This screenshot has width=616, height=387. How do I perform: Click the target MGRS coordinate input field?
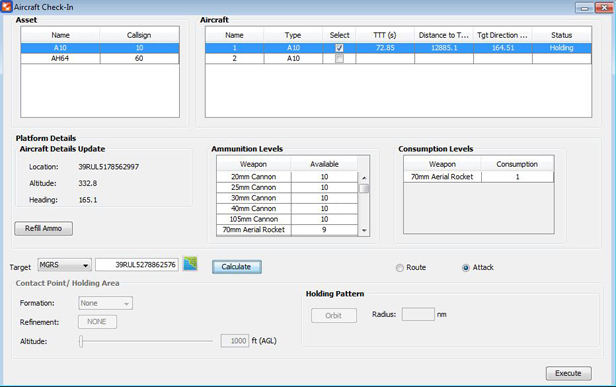click(x=137, y=265)
